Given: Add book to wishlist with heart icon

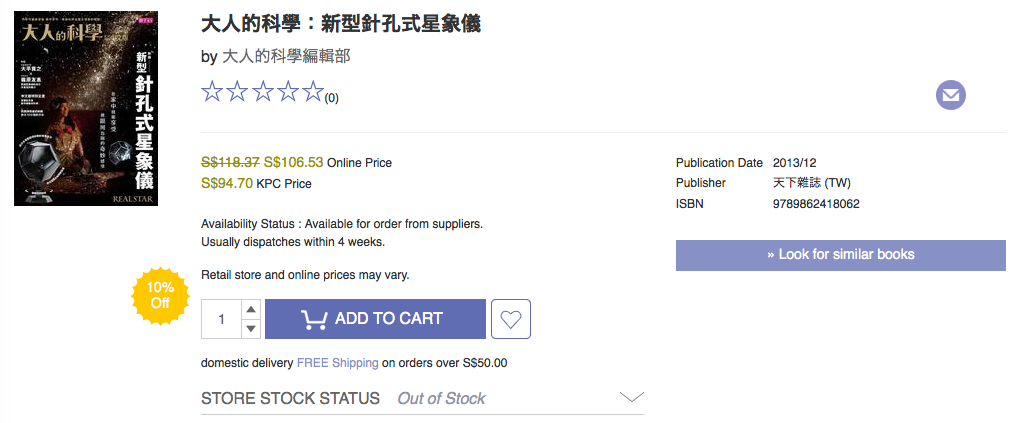Looking at the screenshot, I should click(511, 319).
